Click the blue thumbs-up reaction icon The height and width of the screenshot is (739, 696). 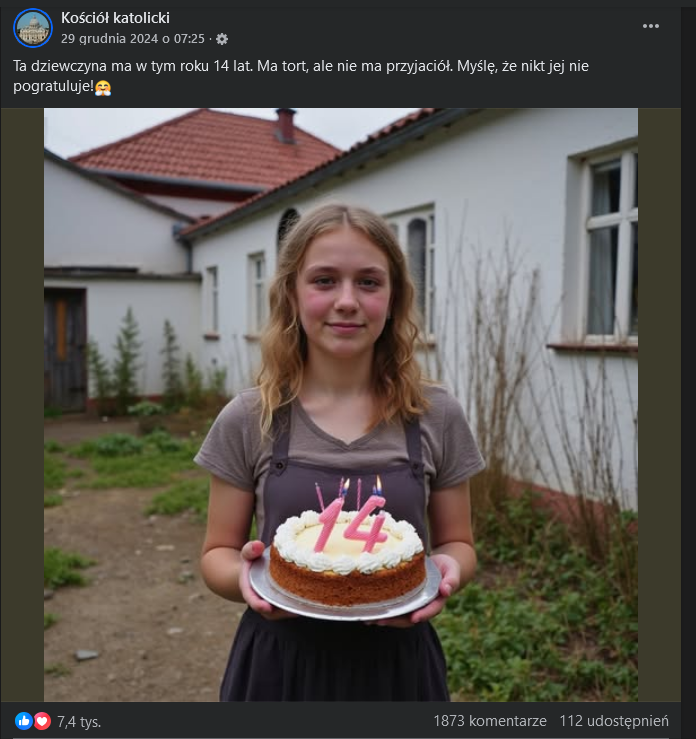[x=24, y=720]
